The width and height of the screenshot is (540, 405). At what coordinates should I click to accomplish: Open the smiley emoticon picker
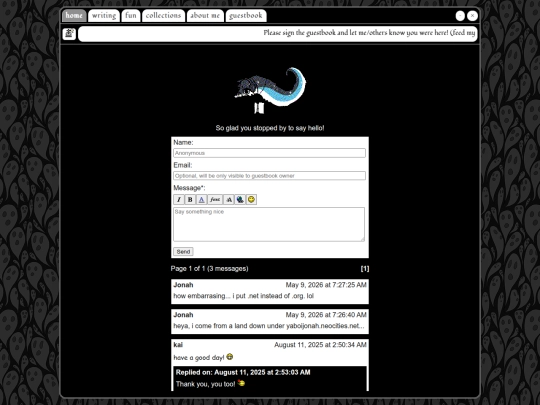tap(251, 199)
